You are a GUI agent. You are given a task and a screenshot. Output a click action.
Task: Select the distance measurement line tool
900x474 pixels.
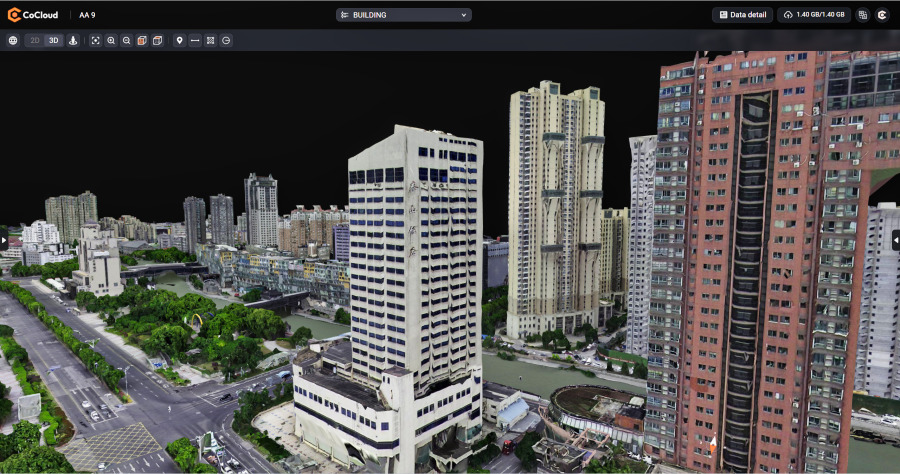pyautogui.click(x=195, y=40)
